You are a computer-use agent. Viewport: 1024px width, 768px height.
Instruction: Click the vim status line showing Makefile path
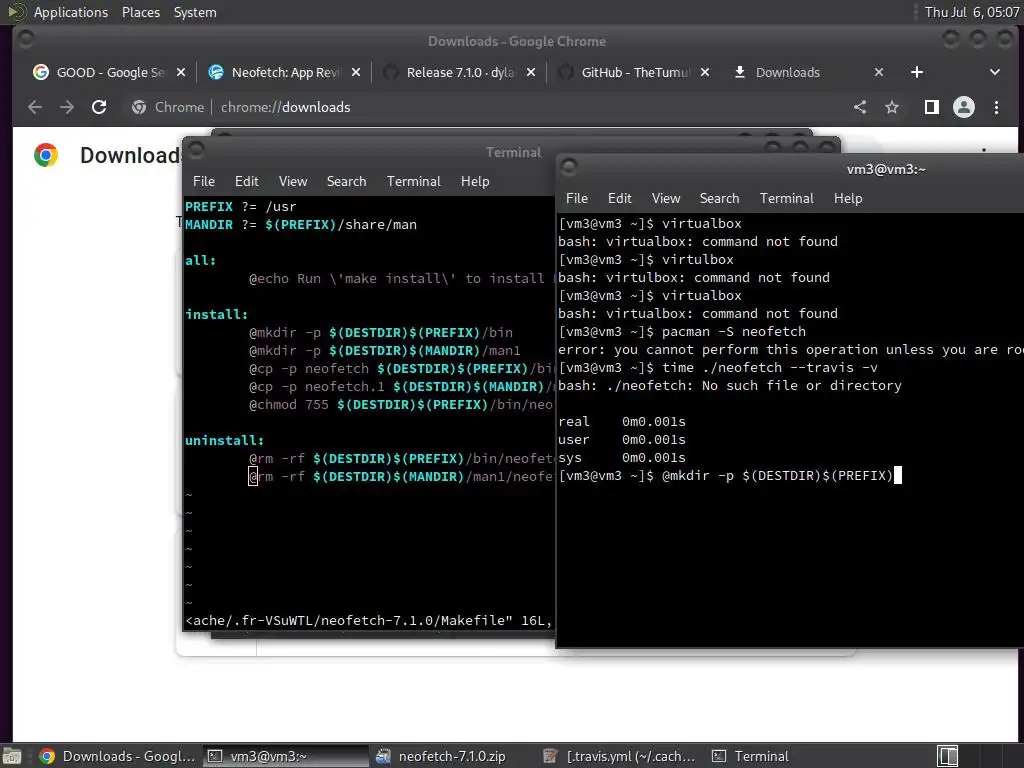click(369, 620)
